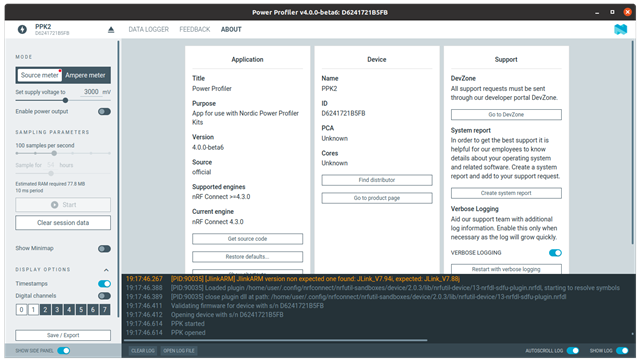Collapse the Display Options section
Viewport: 640px width, 362px height.
click(x=106, y=270)
